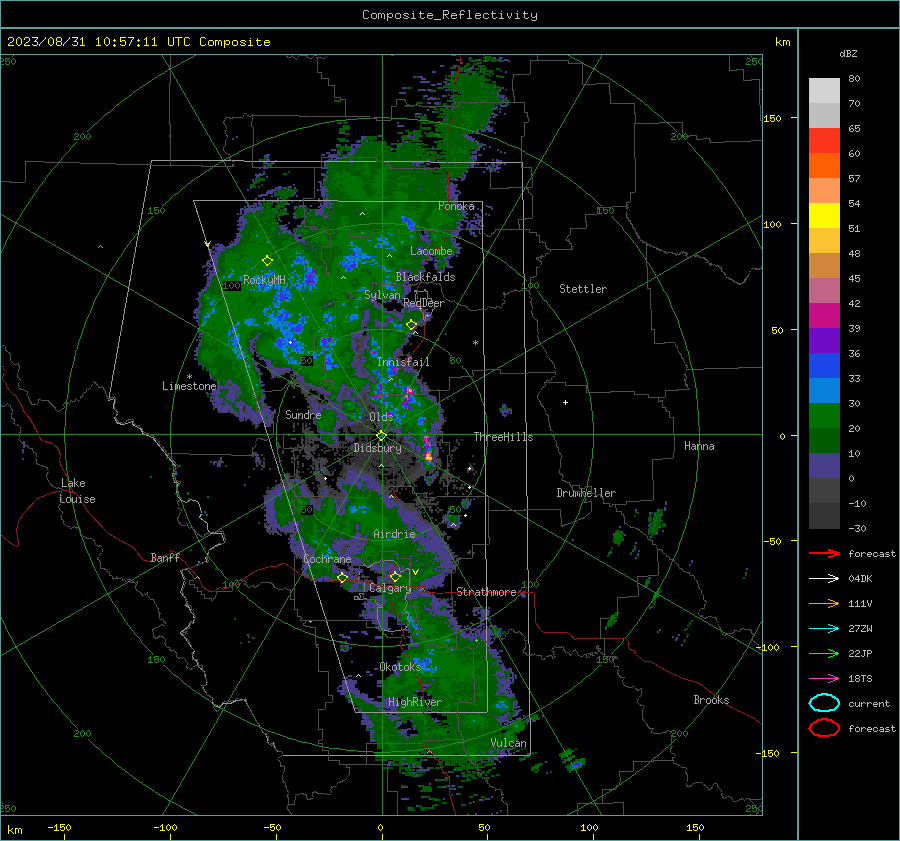900x841 pixels.
Task: Click the 'current' legend label
Action: (x=868, y=703)
